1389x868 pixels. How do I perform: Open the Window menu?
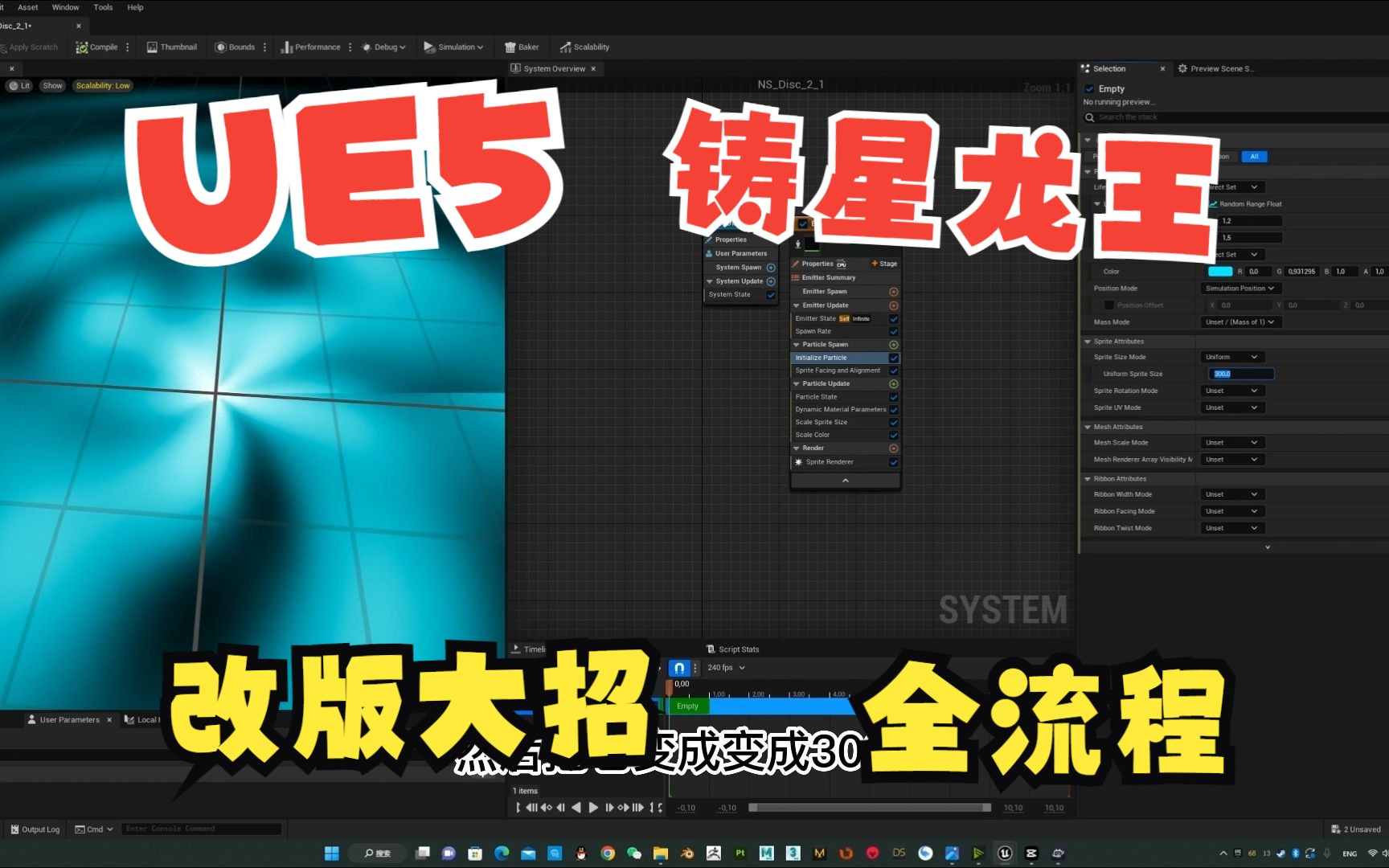(x=65, y=7)
